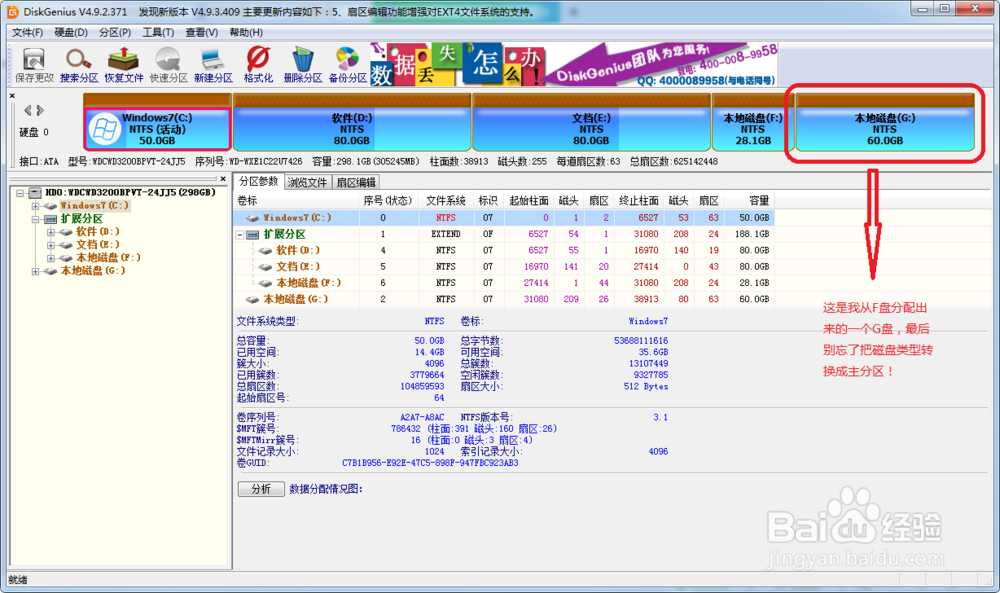1000x593 pixels.
Task: Expand the 本地磁盘(F:) tree node
Action: pyautogui.click(x=50, y=258)
